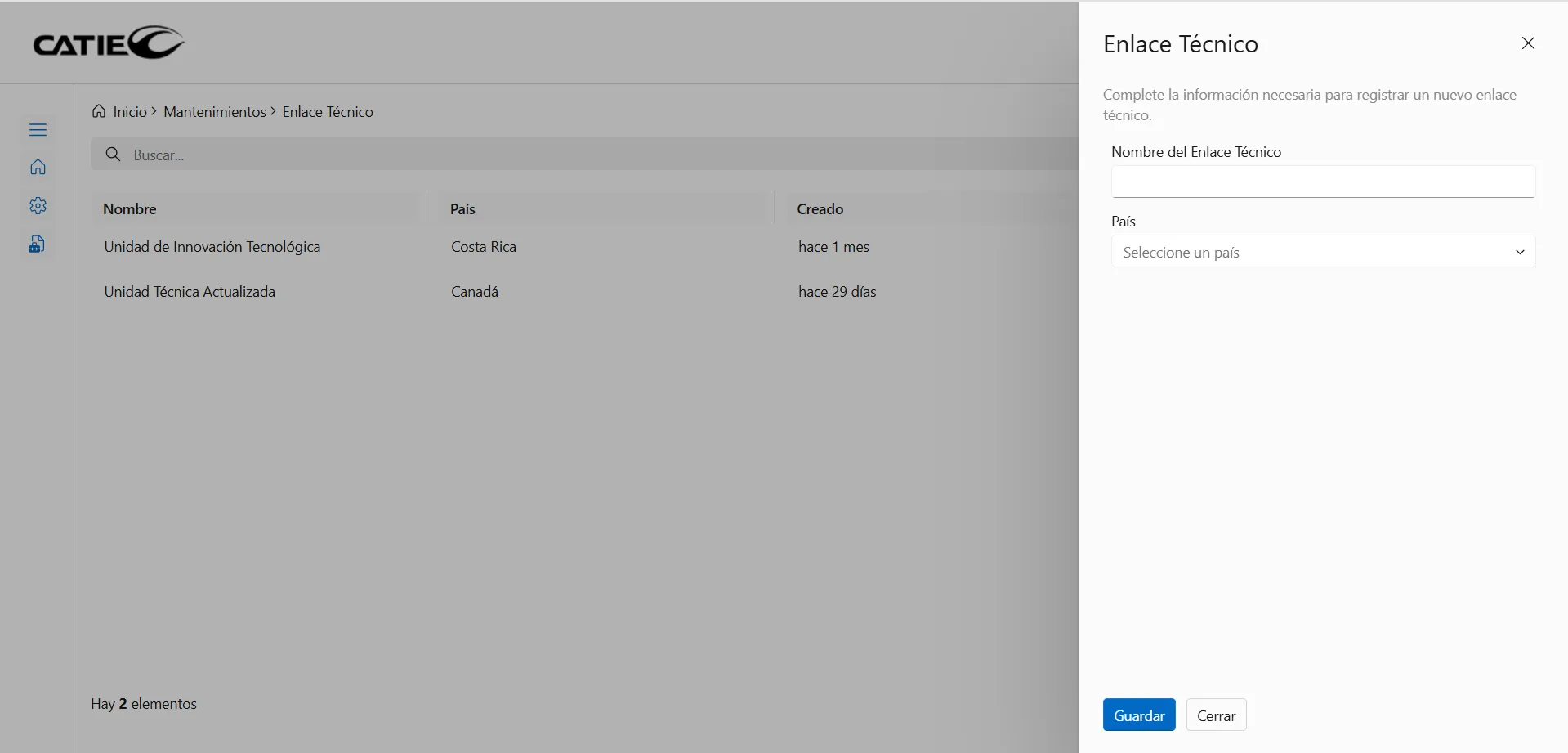Focus the Nombre del Enlace Técnico field
The width and height of the screenshot is (1568, 753).
[x=1322, y=182]
